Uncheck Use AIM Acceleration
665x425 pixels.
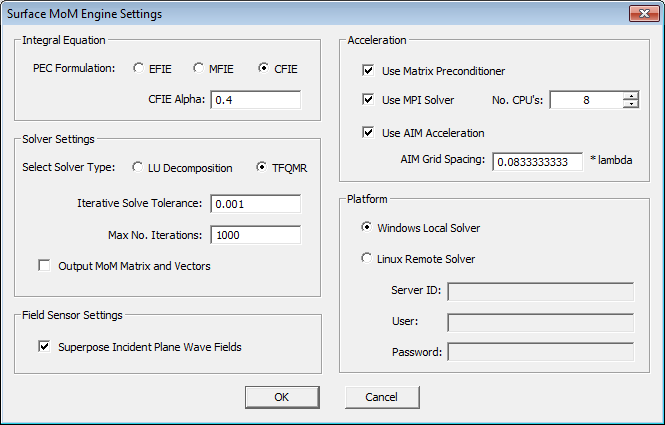click(369, 133)
